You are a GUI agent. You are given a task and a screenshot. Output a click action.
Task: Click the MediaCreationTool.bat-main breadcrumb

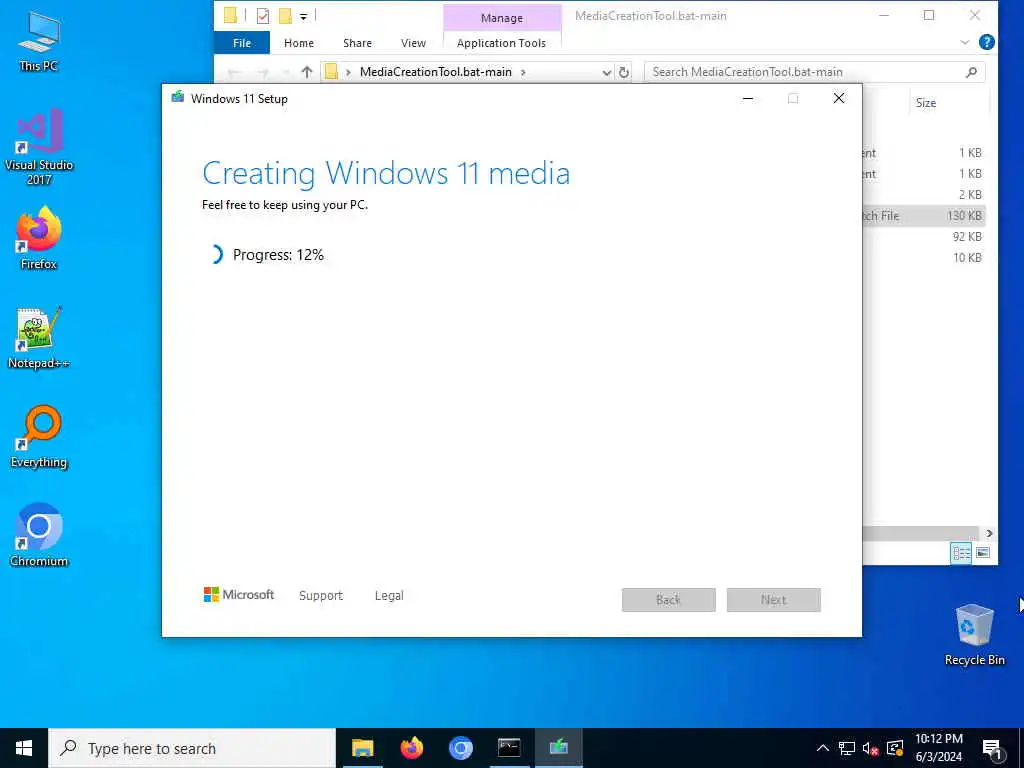(436, 72)
